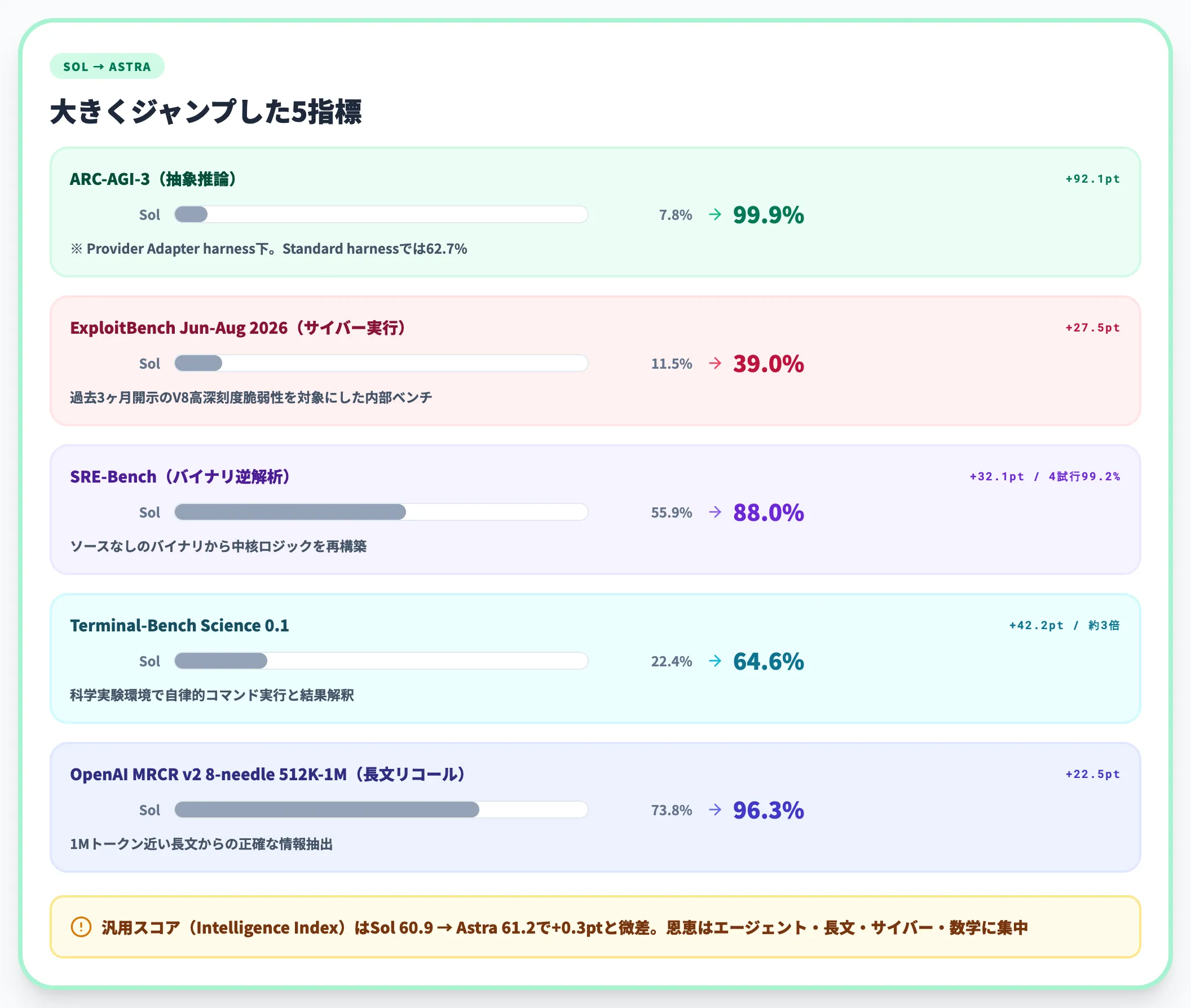Click the Sol progress bar in ARC-AGI-3 card
1191x1008 pixels.
381,214
